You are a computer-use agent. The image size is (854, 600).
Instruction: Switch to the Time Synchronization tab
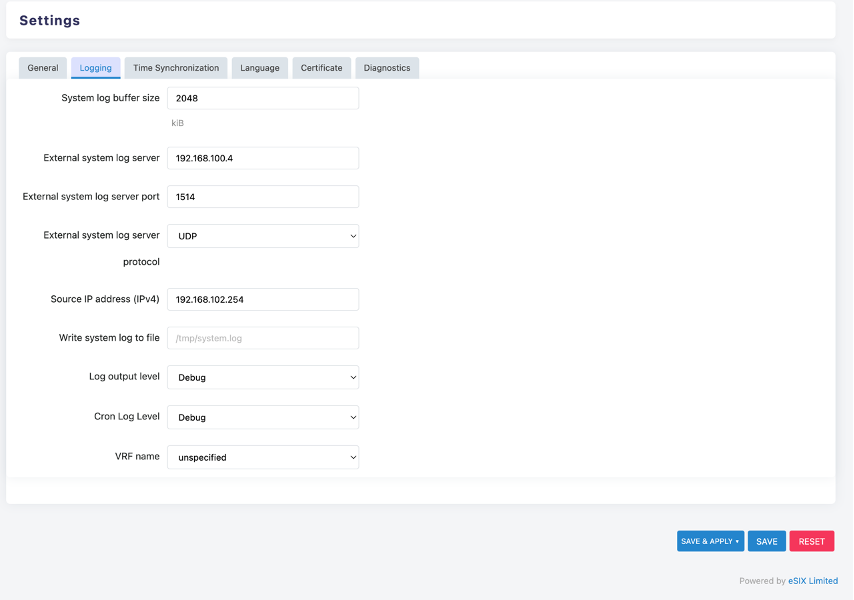[x=175, y=67]
